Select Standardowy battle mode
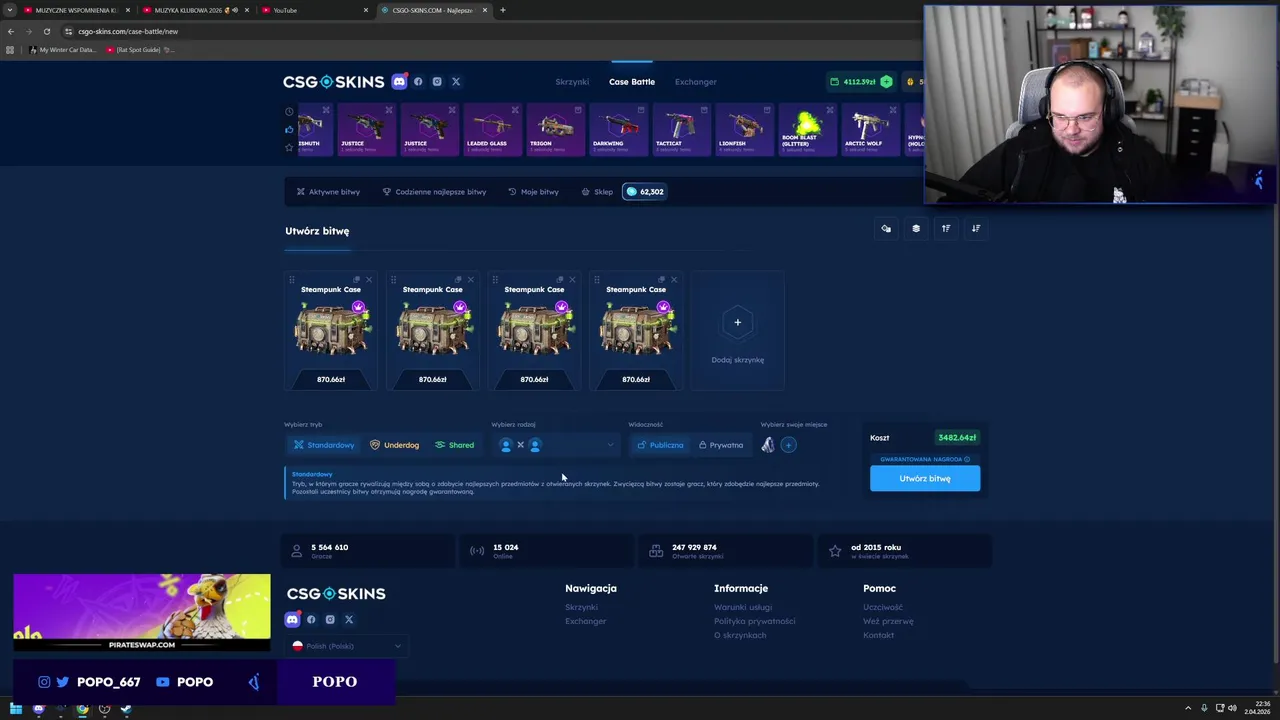This screenshot has height=720, width=1280. pos(324,445)
